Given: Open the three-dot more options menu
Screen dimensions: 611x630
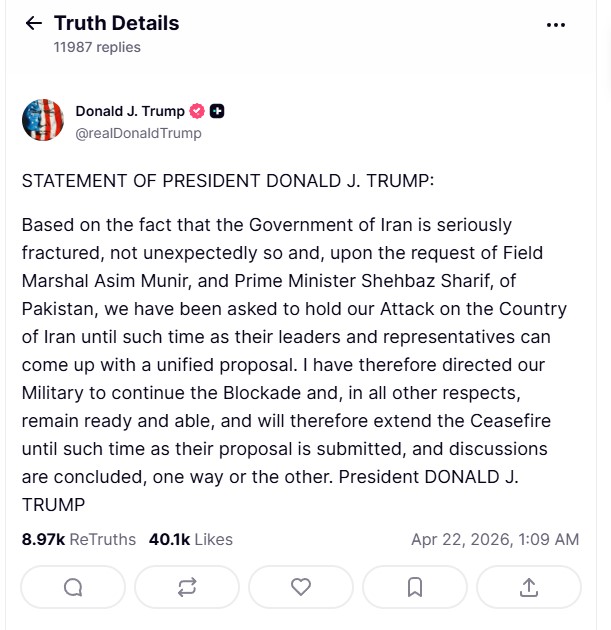Looking at the screenshot, I should click(x=556, y=25).
